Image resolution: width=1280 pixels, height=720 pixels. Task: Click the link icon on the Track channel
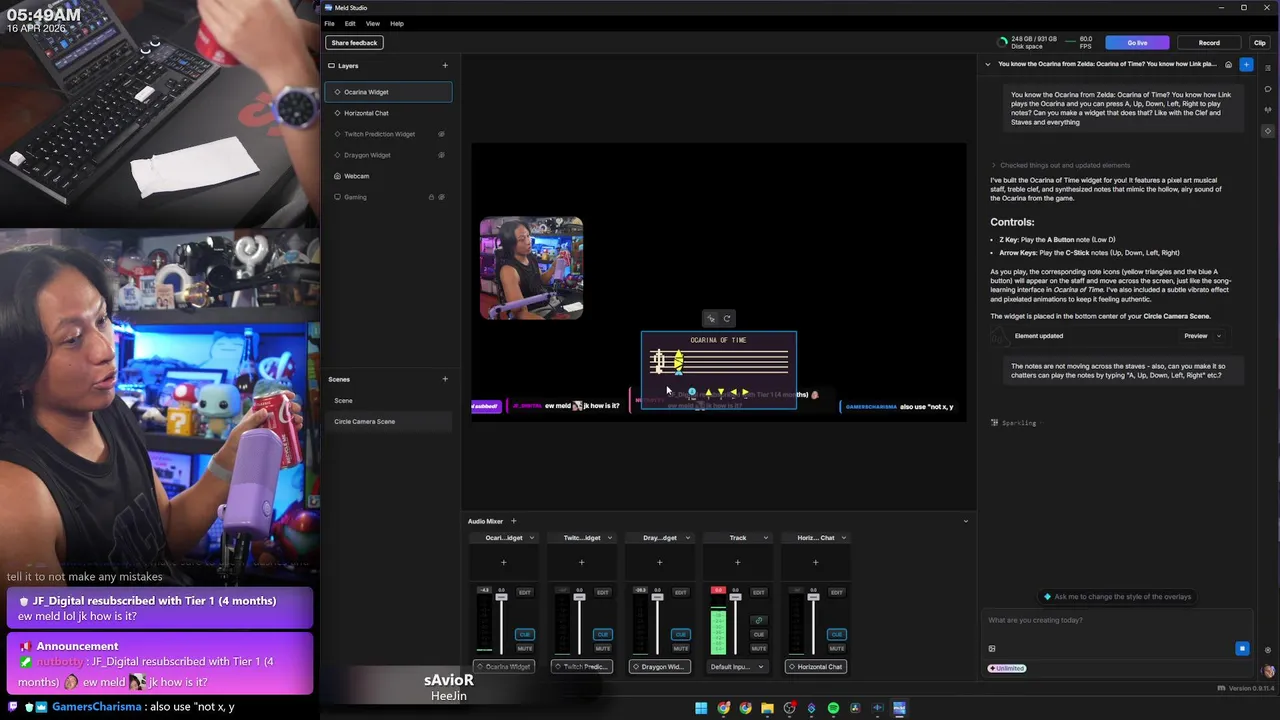click(x=759, y=620)
